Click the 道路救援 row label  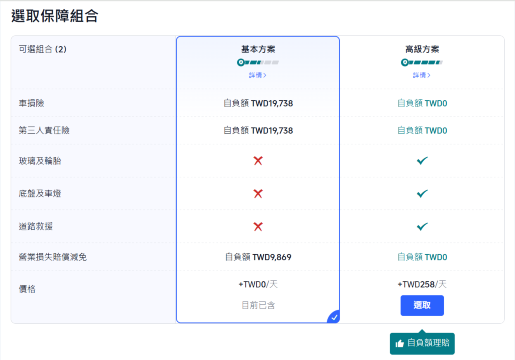(35, 226)
